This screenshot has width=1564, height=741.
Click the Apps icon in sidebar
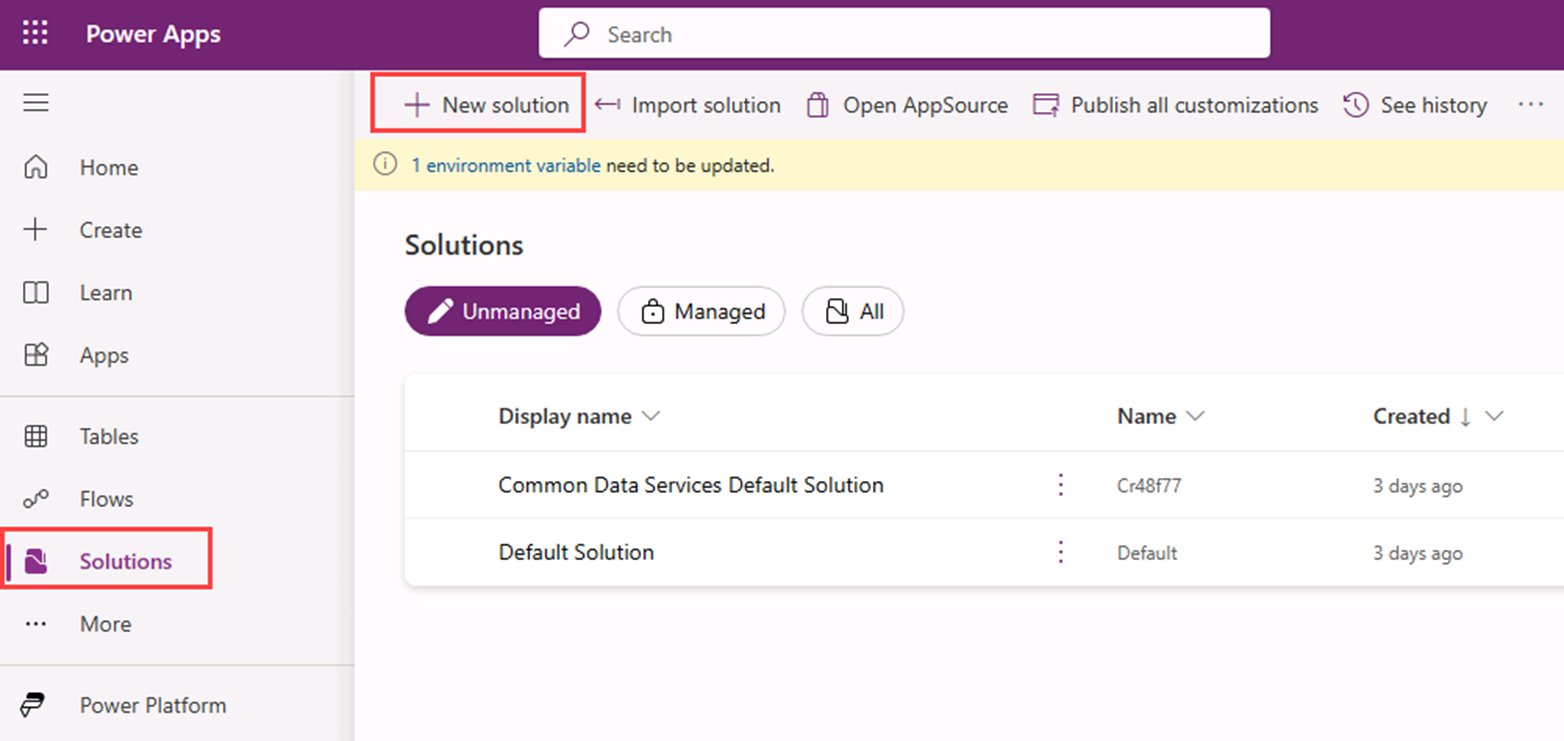coord(36,355)
